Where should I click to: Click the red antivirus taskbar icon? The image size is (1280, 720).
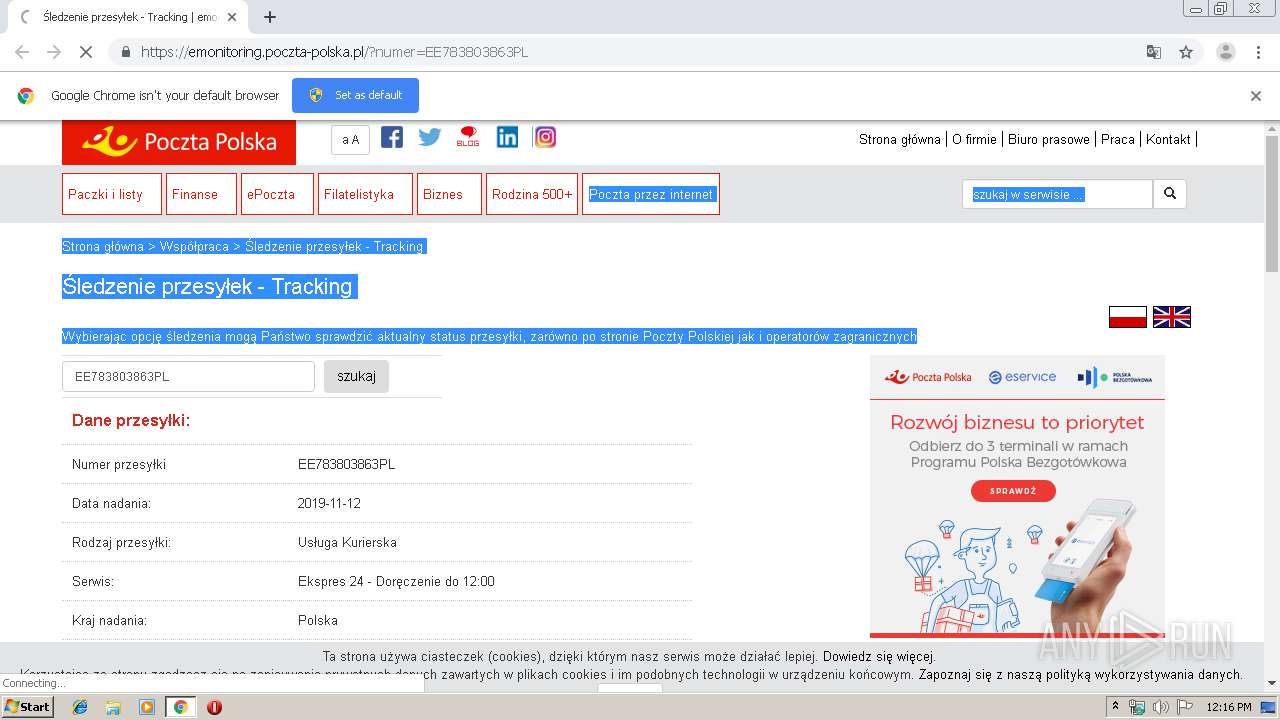[214, 707]
